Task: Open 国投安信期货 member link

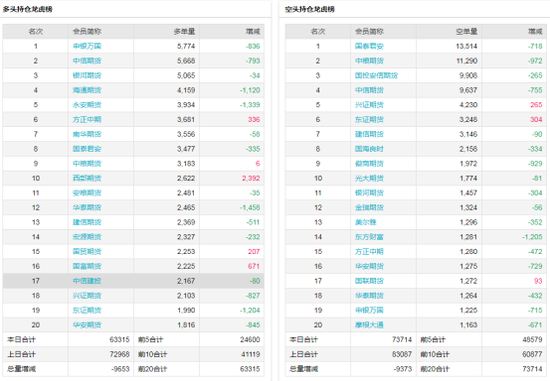Action: coord(376,75)
